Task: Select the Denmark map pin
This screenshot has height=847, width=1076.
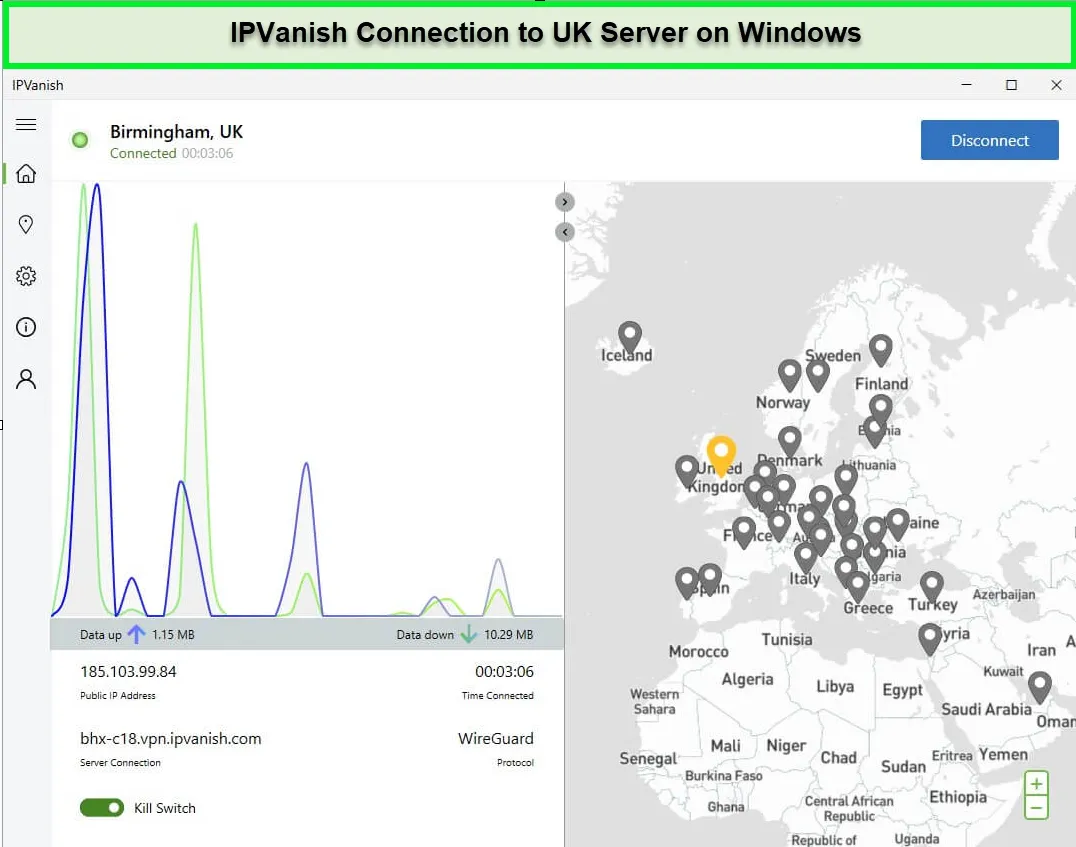Action: click(790, 442)
